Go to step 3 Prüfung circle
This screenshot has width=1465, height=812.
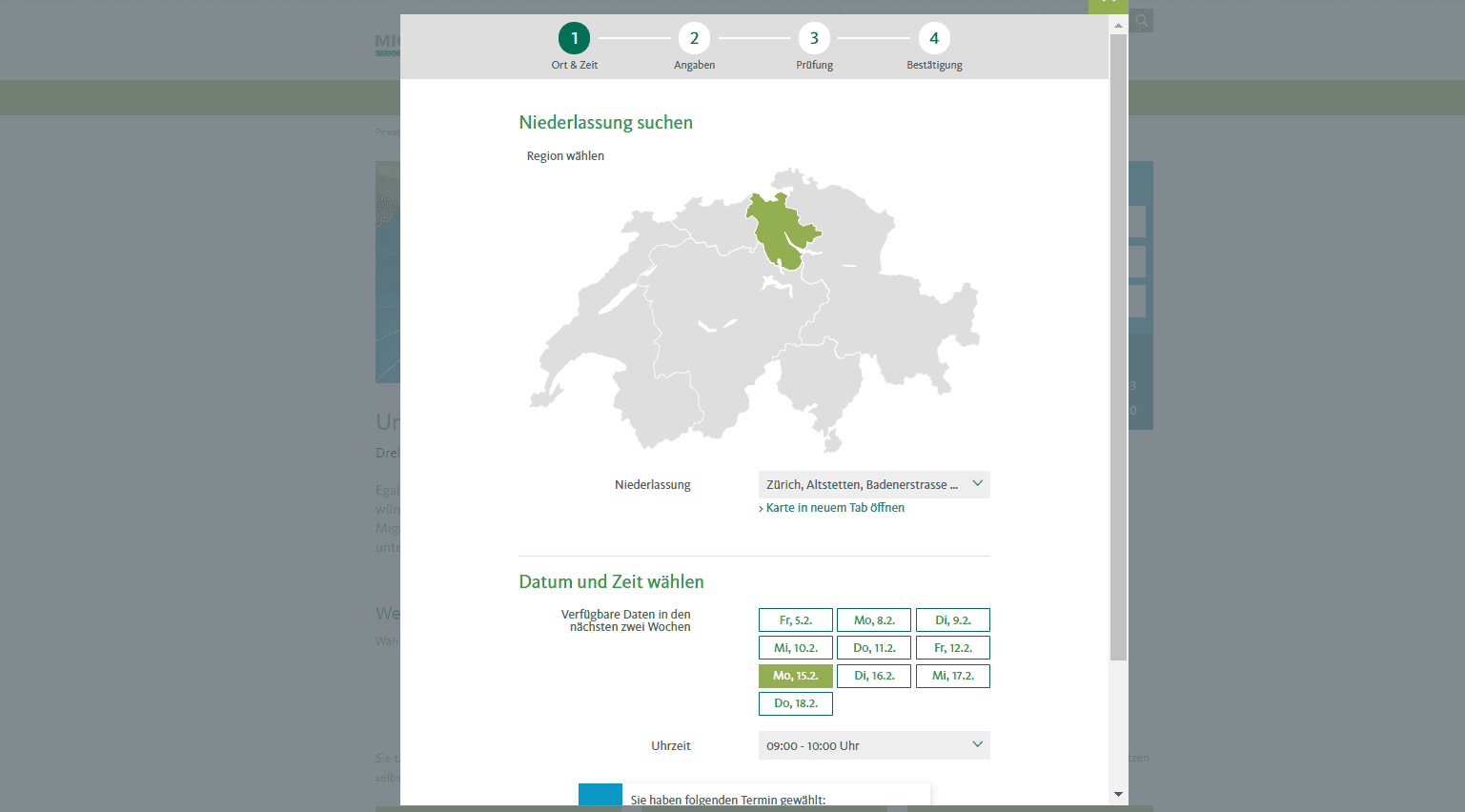click(x=814, y=38)
